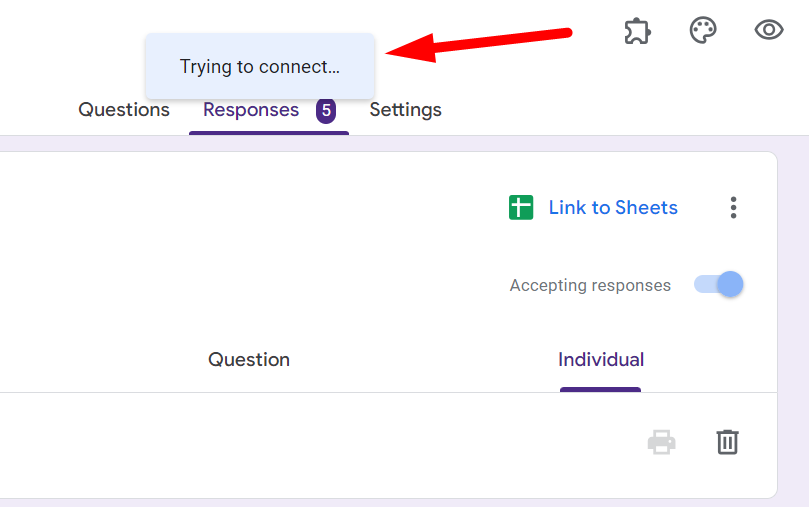Click the print response icon
The width and height of the screenshot is (809, 507).
[x=661, y=441]
